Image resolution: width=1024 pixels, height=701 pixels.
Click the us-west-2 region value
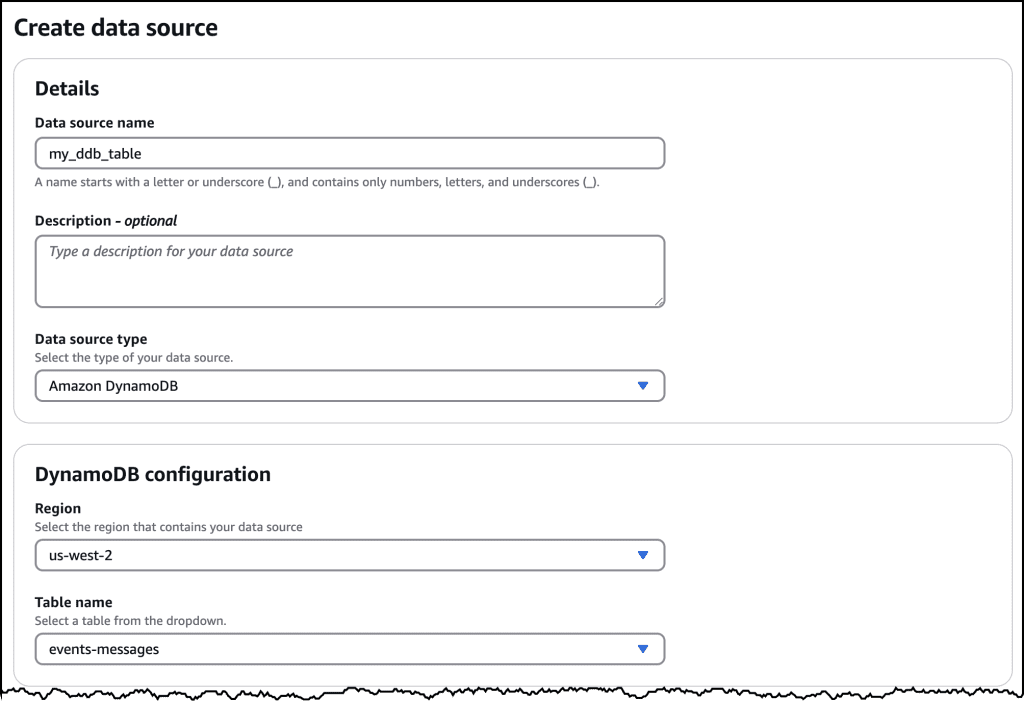click(80, 555)
